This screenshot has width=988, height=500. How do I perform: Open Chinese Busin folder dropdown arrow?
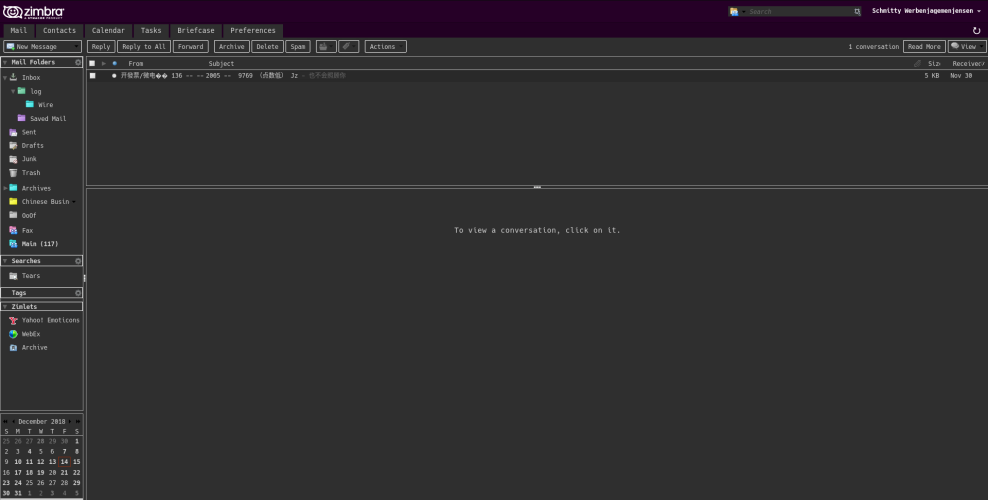pyautogui.click(x=74, y=202)
